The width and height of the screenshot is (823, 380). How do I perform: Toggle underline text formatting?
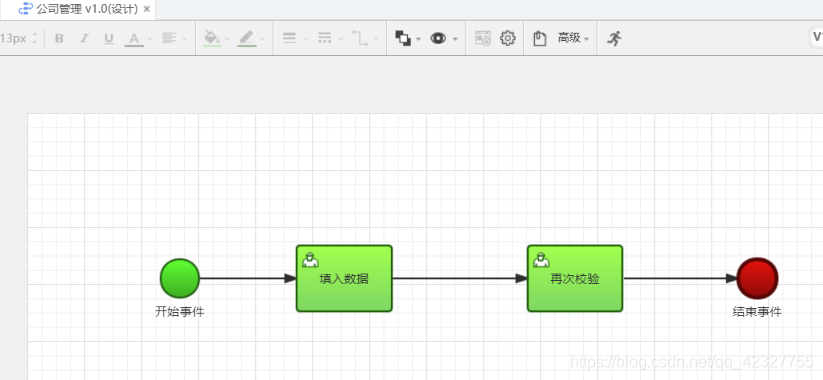[109, 38]
